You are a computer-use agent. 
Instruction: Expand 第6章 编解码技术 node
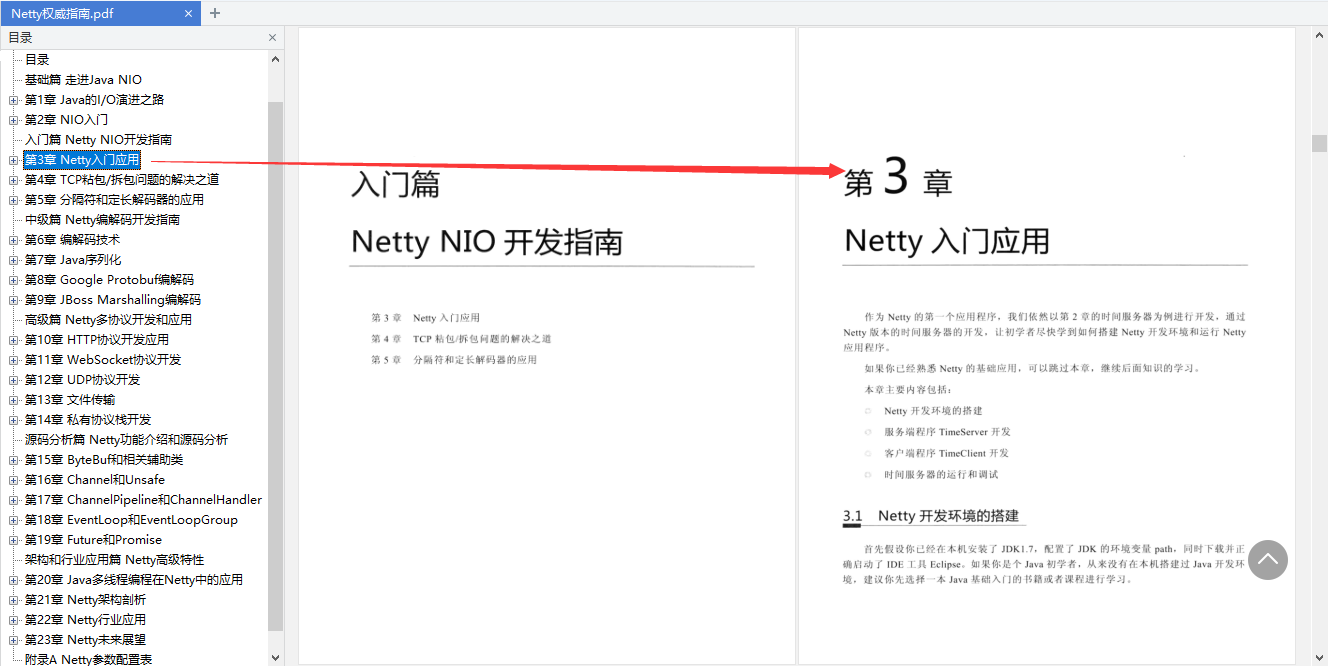pos(13,240)
